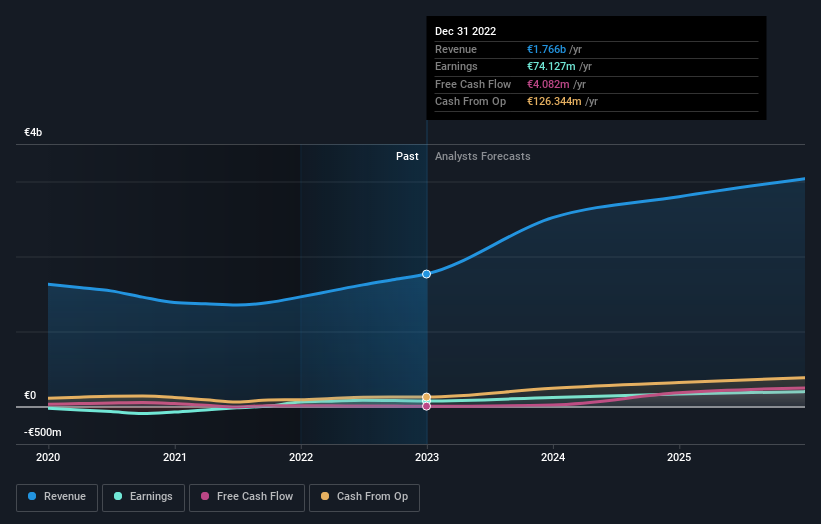Screen dimensions: 821x524
Task: Click the Past section label
Action: (x=407, y=157)
